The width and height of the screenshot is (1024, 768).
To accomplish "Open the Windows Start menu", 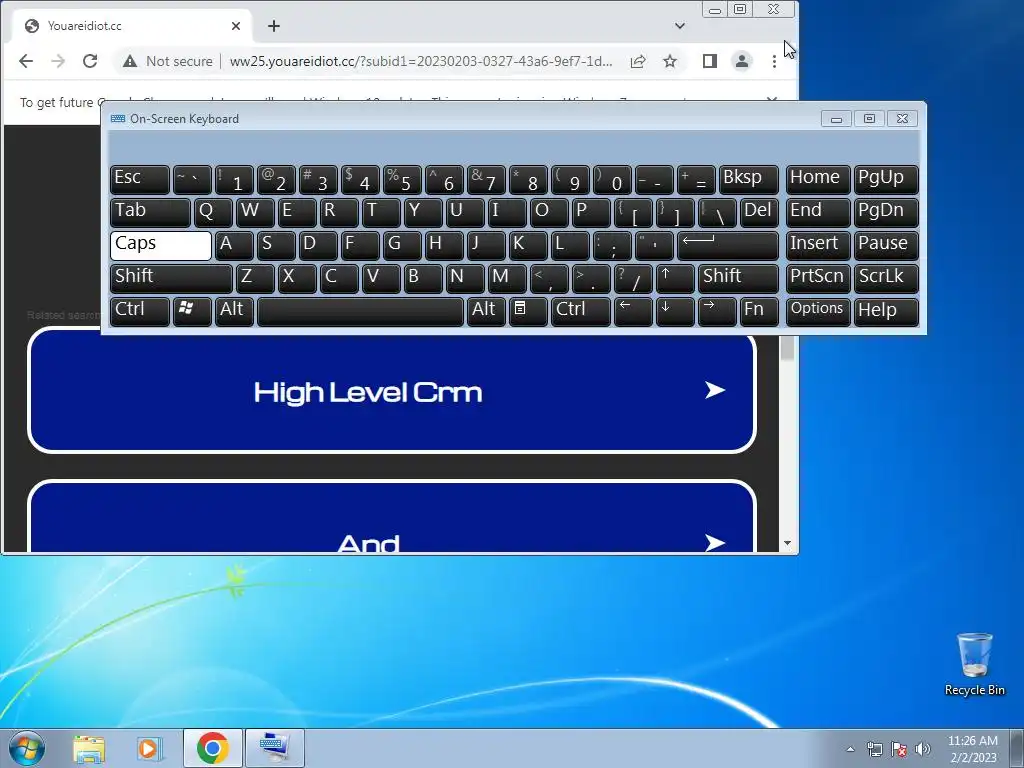I will pos(27,748).
